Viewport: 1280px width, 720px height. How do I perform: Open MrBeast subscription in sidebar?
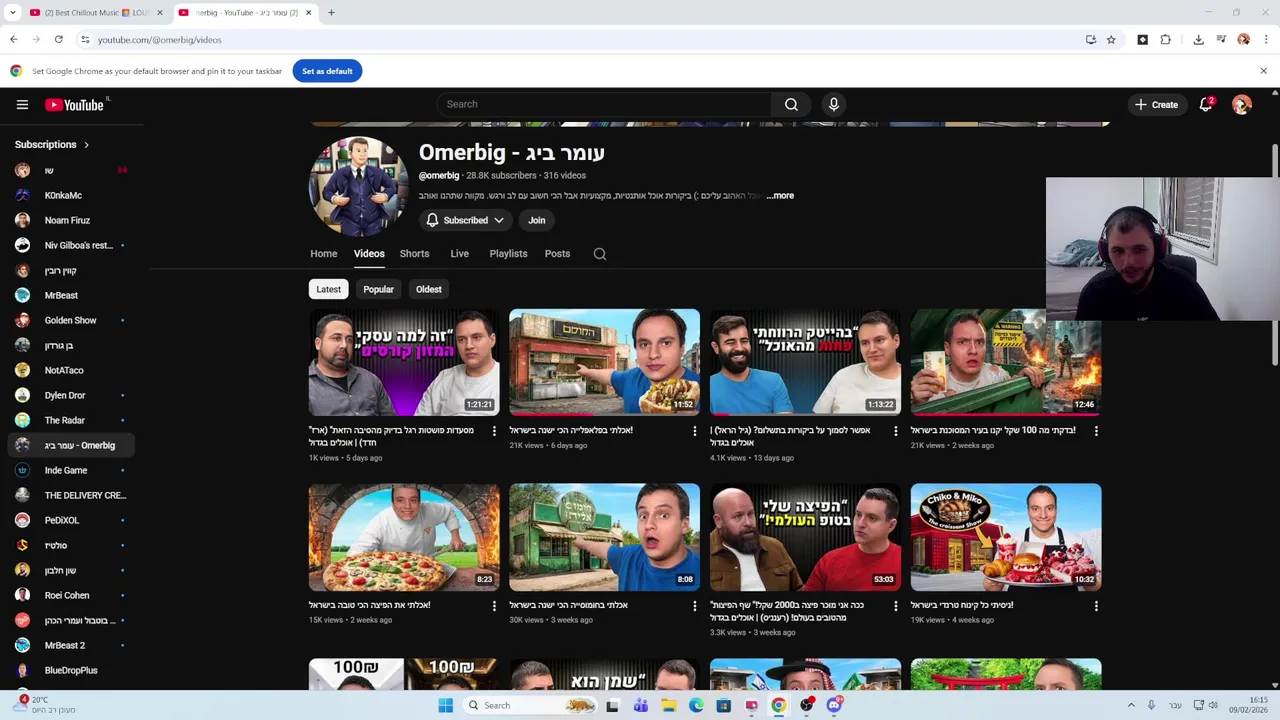click(x=70, y=296)
